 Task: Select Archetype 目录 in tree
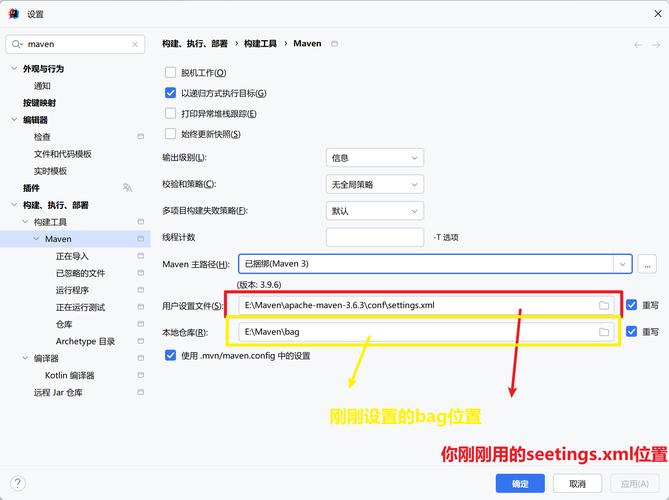tap(85, 341)
